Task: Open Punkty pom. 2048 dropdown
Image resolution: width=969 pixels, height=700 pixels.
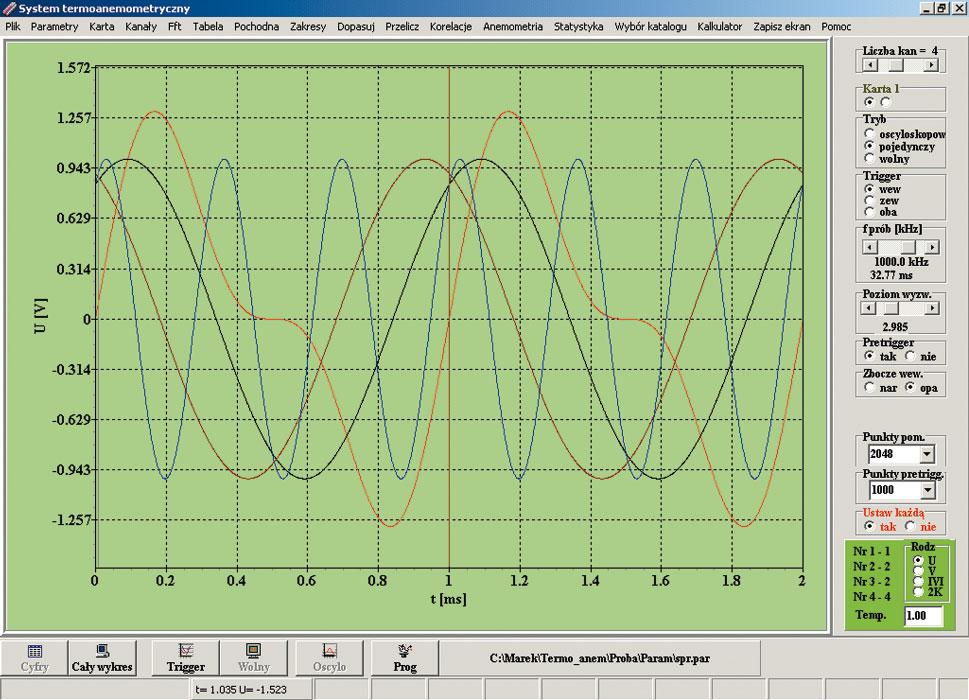Action: pyautogui.click(x=926, y=454)
